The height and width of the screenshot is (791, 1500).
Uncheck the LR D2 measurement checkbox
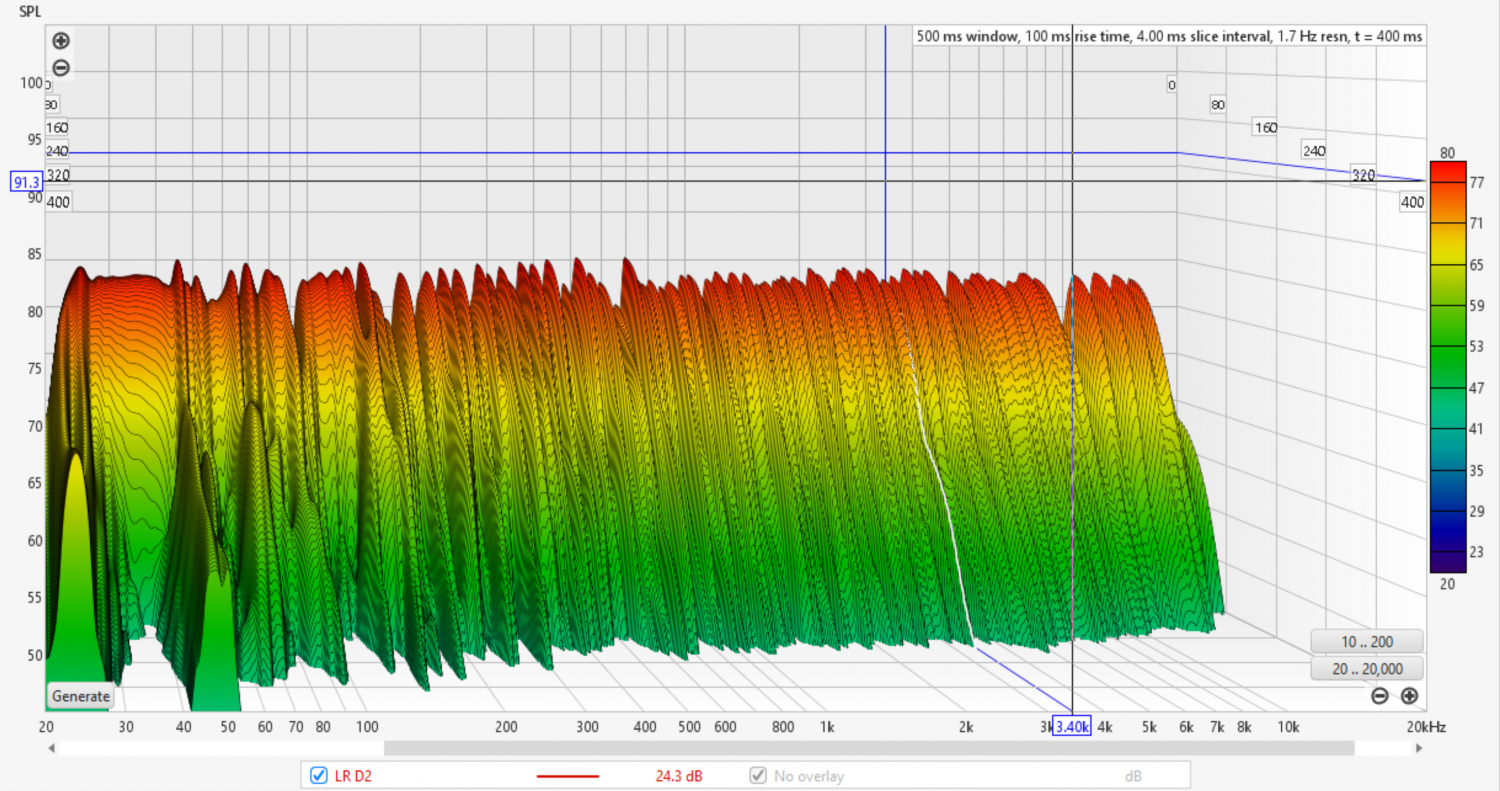click(x=319, y=775)
